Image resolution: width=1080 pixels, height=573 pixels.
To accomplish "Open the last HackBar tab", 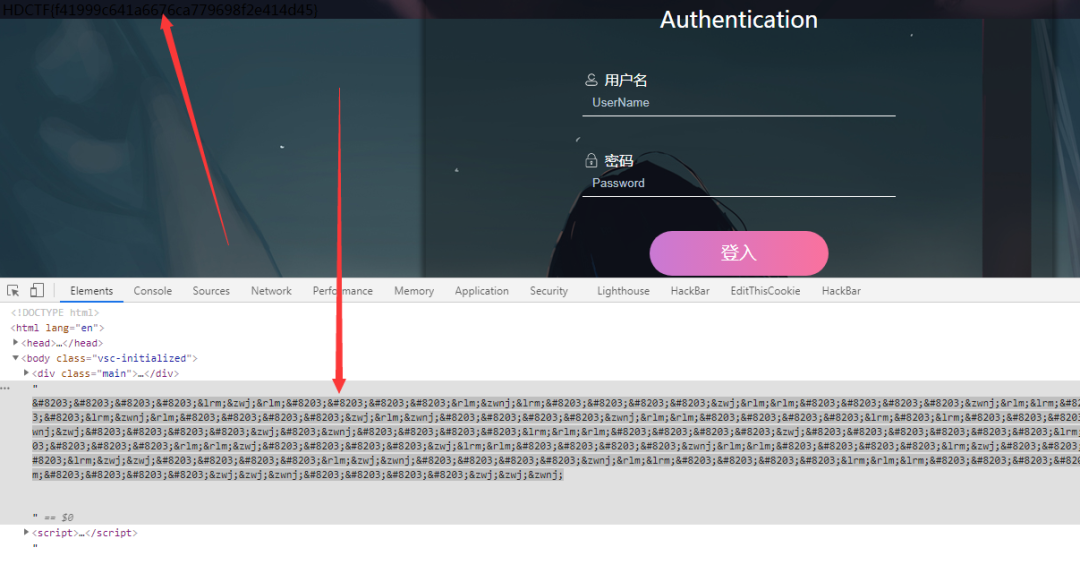I will pyautogui.click(x=841, y=291).
